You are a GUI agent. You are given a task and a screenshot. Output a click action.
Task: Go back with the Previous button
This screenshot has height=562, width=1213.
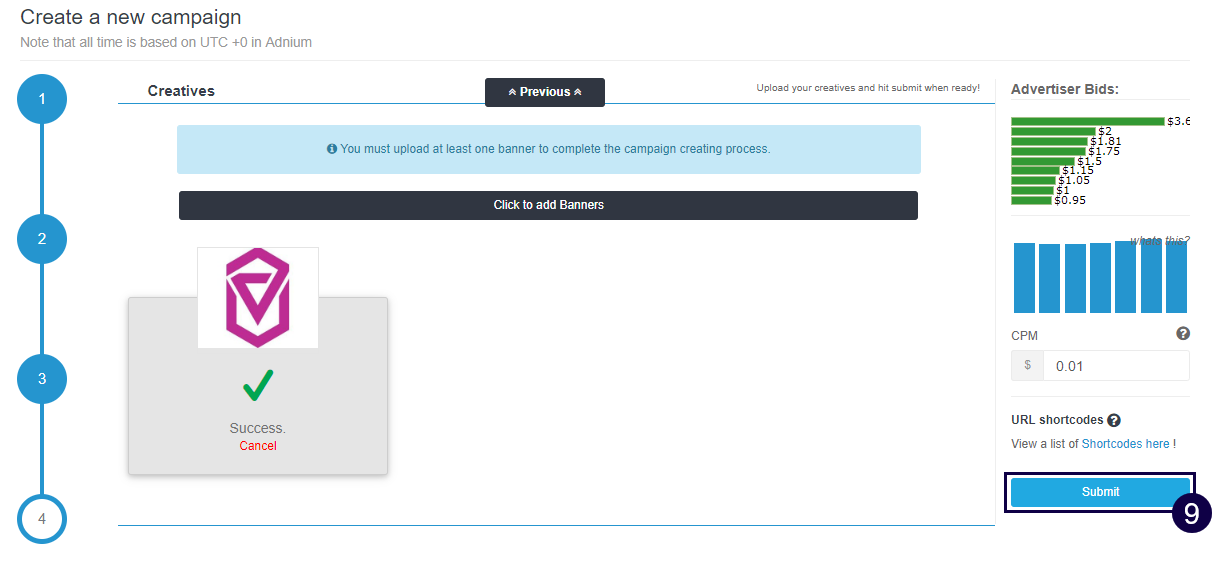[x=545, y=92]
